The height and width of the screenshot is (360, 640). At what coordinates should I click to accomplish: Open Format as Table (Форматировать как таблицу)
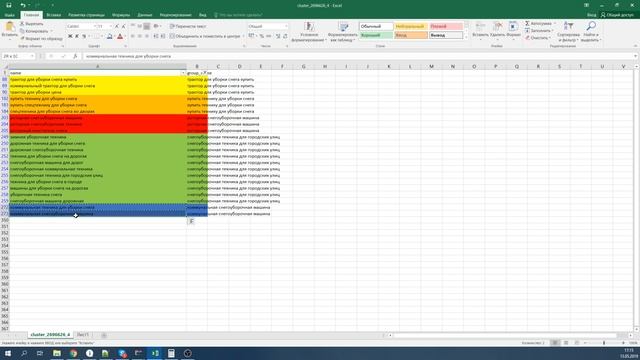coord(343,32)
